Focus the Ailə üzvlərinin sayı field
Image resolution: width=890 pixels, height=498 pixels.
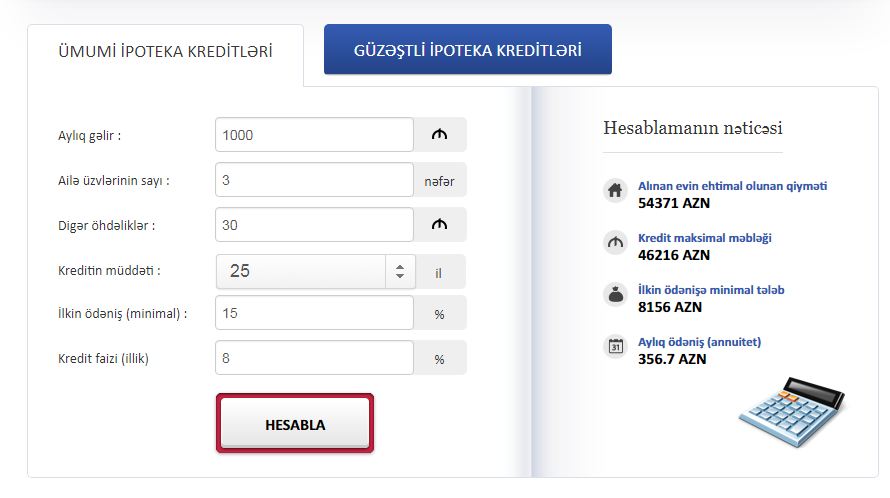pos(314,179)
